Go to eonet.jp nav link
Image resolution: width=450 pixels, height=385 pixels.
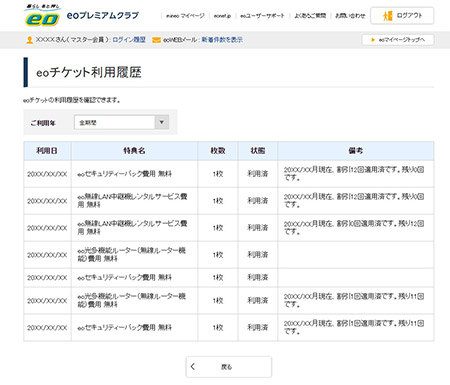tap(222, 16)
